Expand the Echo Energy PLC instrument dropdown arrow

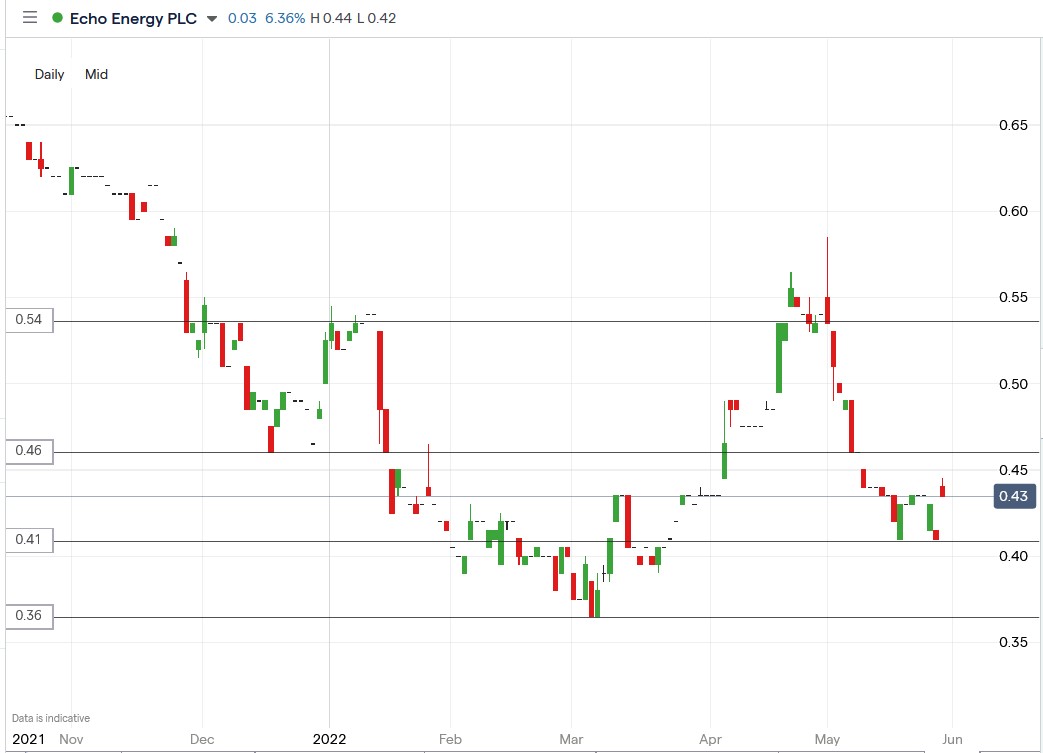click(212, 19)
